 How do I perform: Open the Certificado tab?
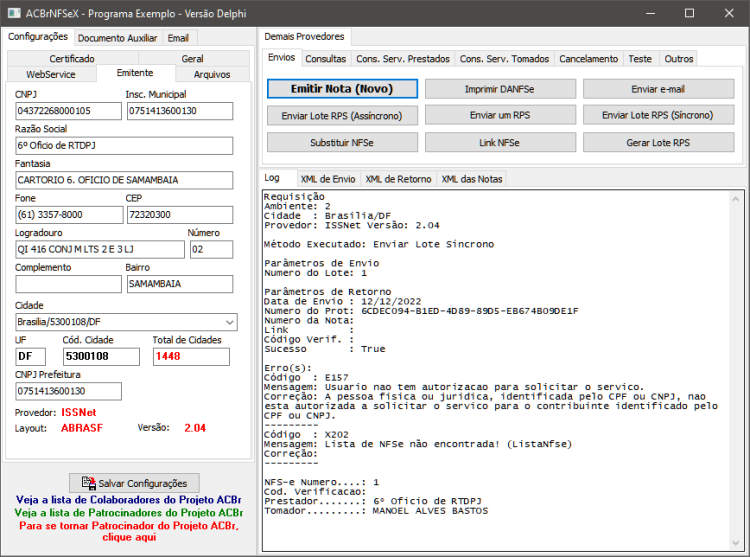72,58
